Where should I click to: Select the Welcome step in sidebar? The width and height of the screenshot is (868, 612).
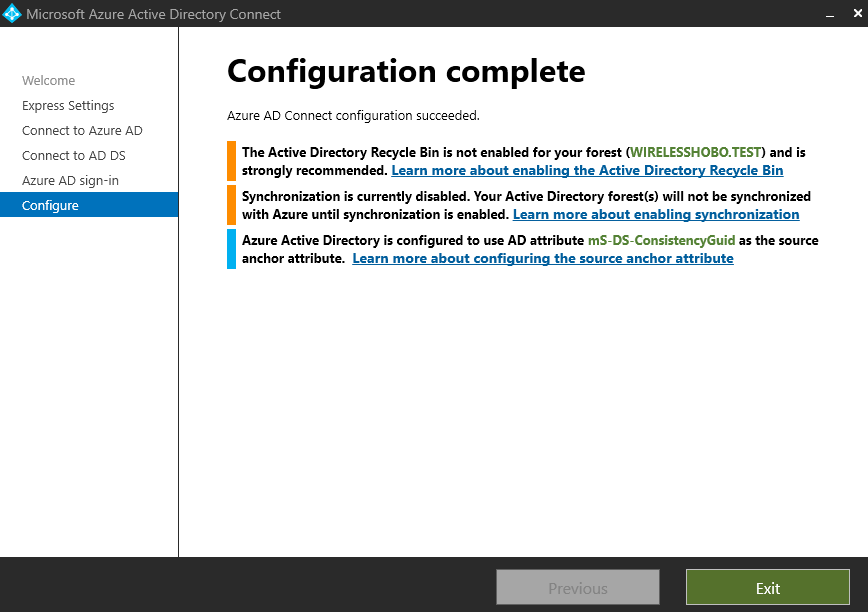pos(48,81)
